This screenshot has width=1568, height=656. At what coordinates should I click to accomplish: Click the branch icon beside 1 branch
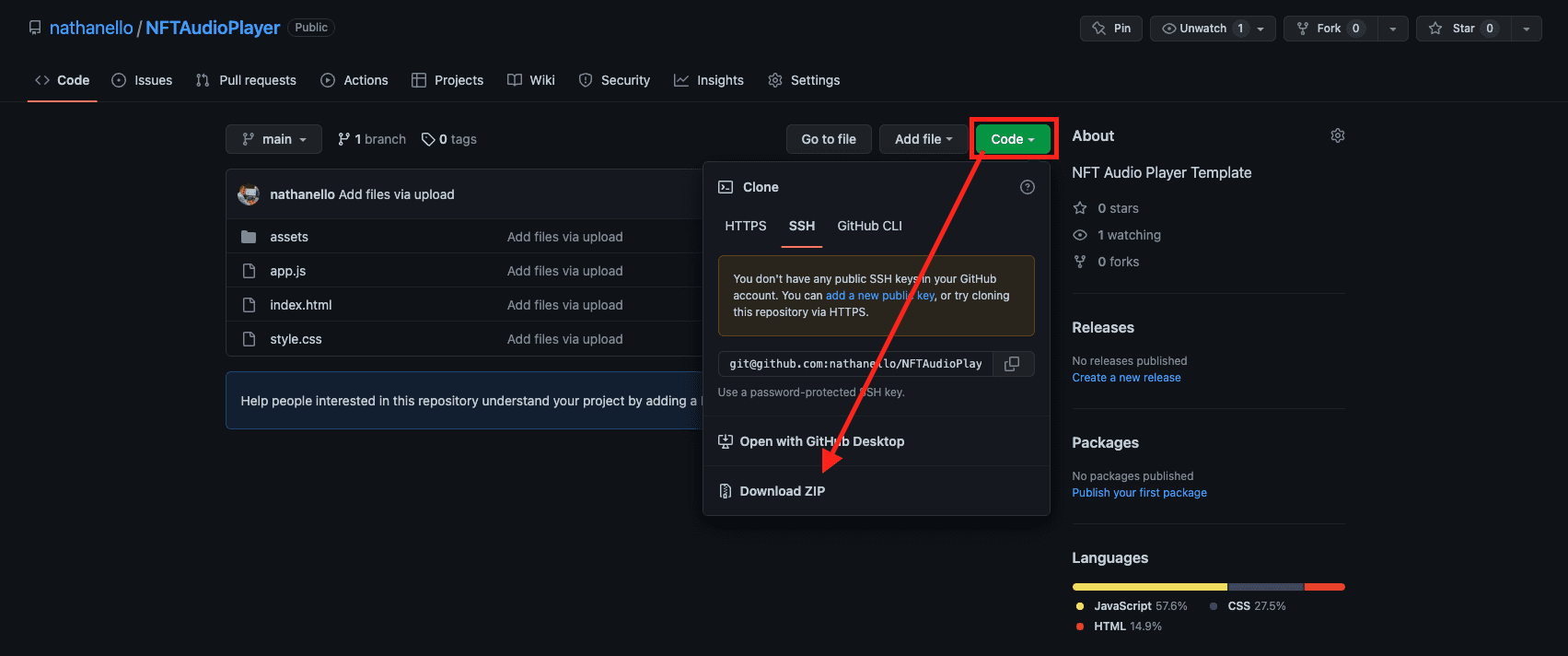pyautogui.click(x=343, y=139)
